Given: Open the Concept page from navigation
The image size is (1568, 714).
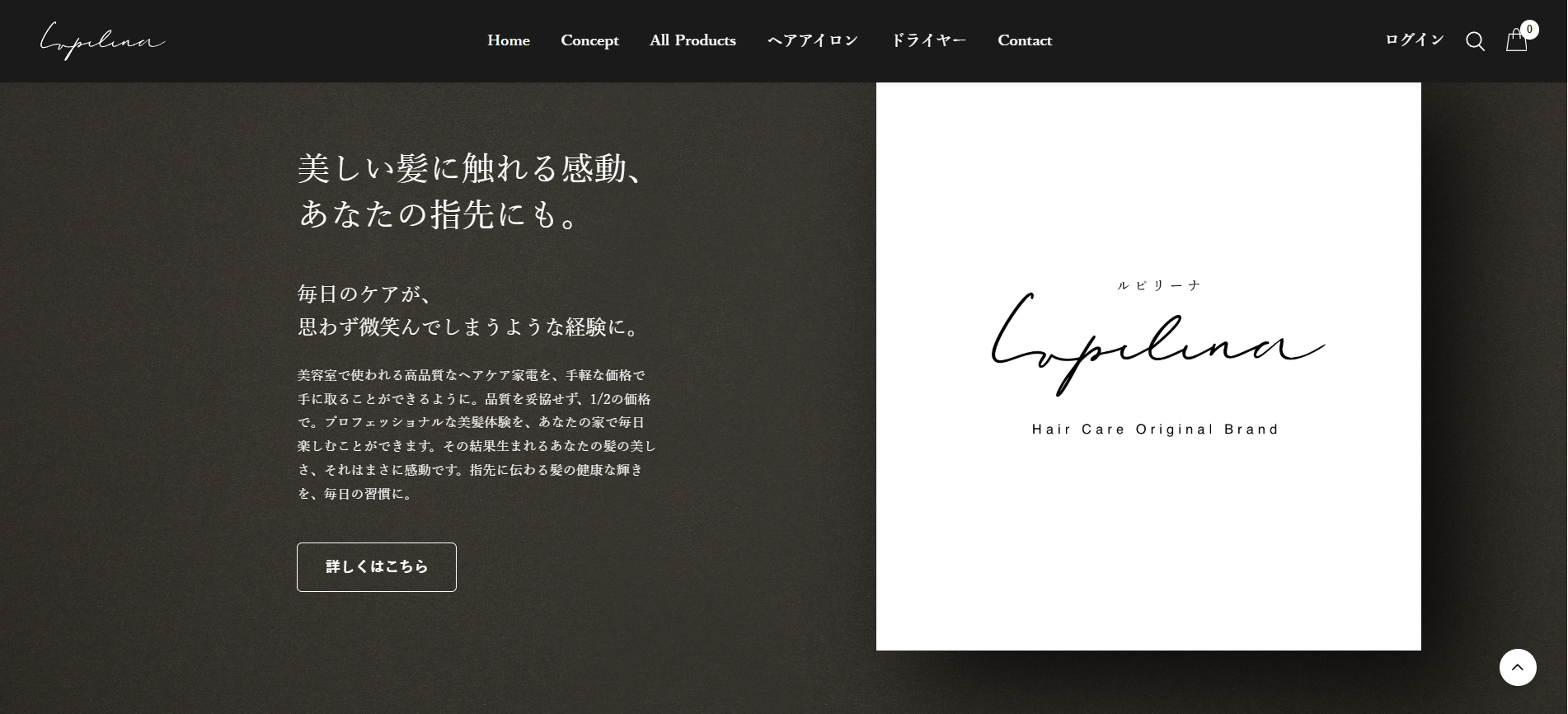Looking at the screenshot, I should tap(589, 40).
